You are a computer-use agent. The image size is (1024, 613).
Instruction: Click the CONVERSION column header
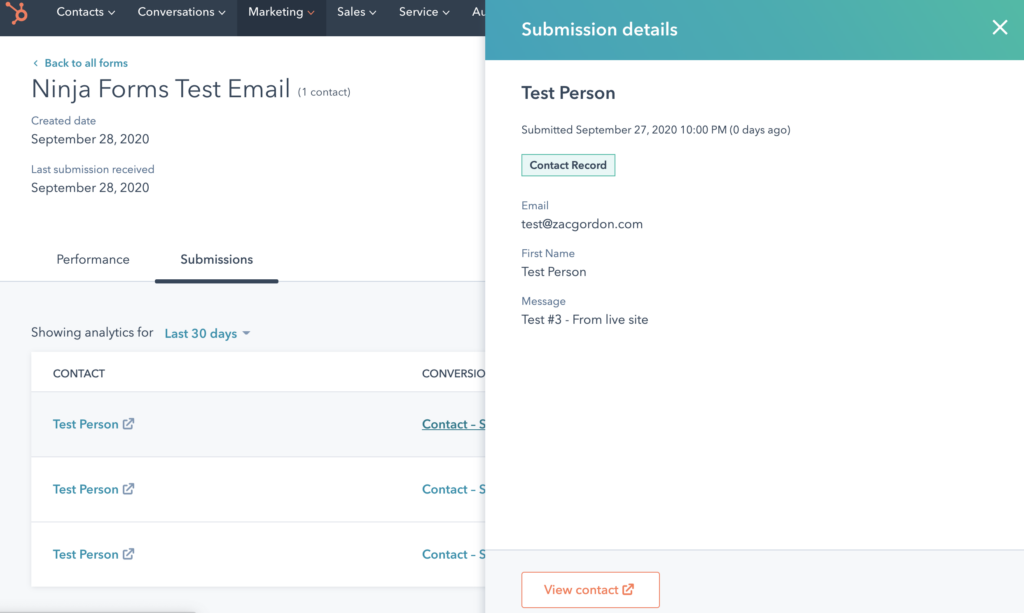click(453, 373)
